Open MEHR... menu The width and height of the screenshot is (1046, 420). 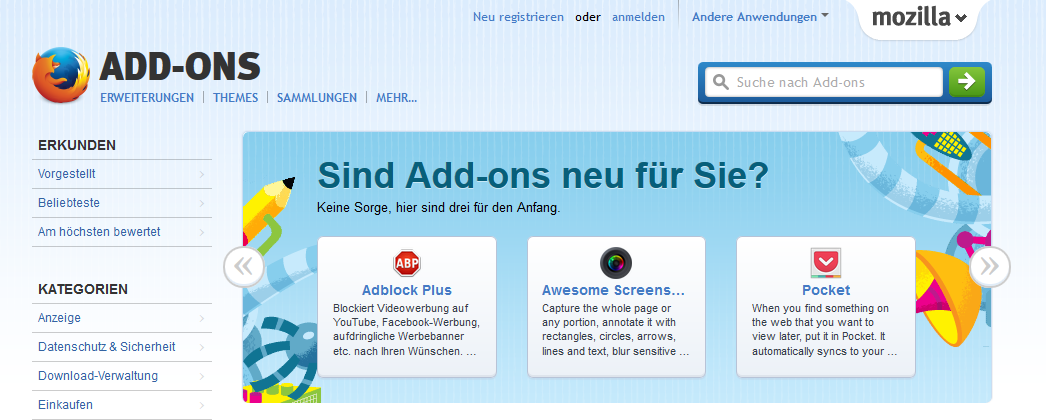pos(396,97)
